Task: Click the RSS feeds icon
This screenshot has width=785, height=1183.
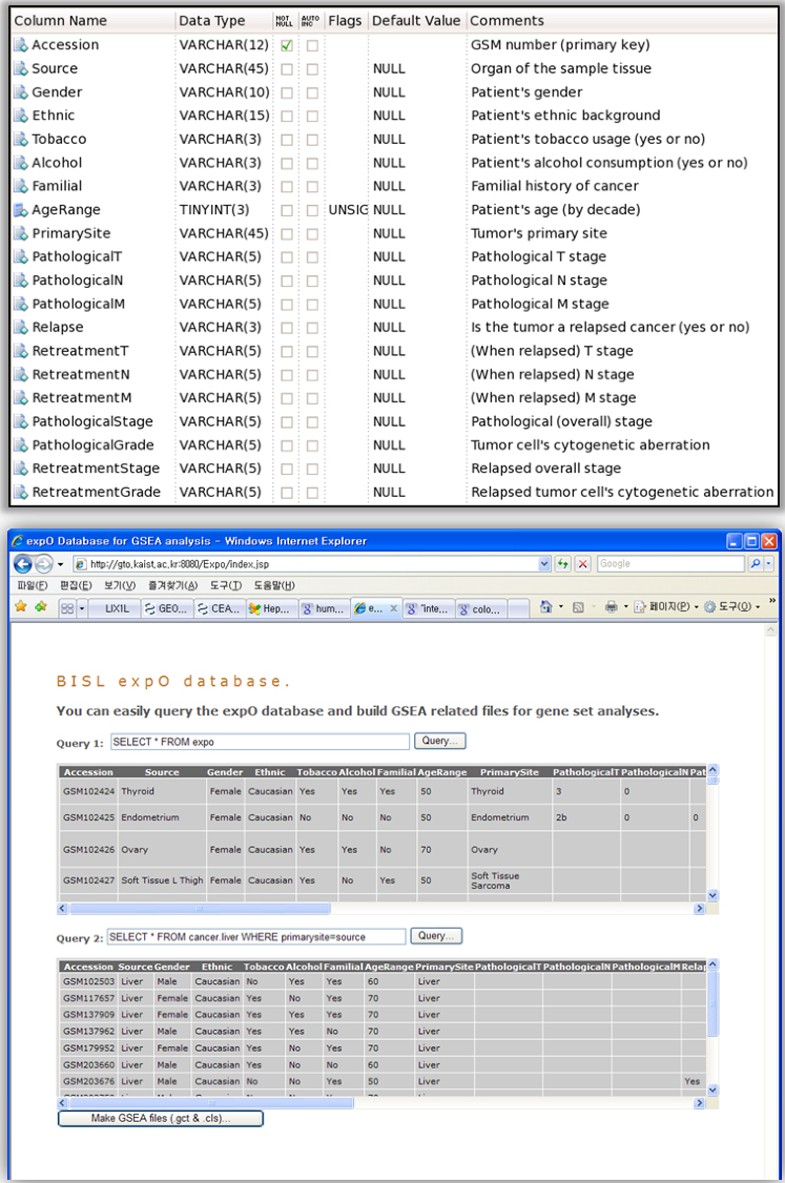Action: [x=578, y=607]
